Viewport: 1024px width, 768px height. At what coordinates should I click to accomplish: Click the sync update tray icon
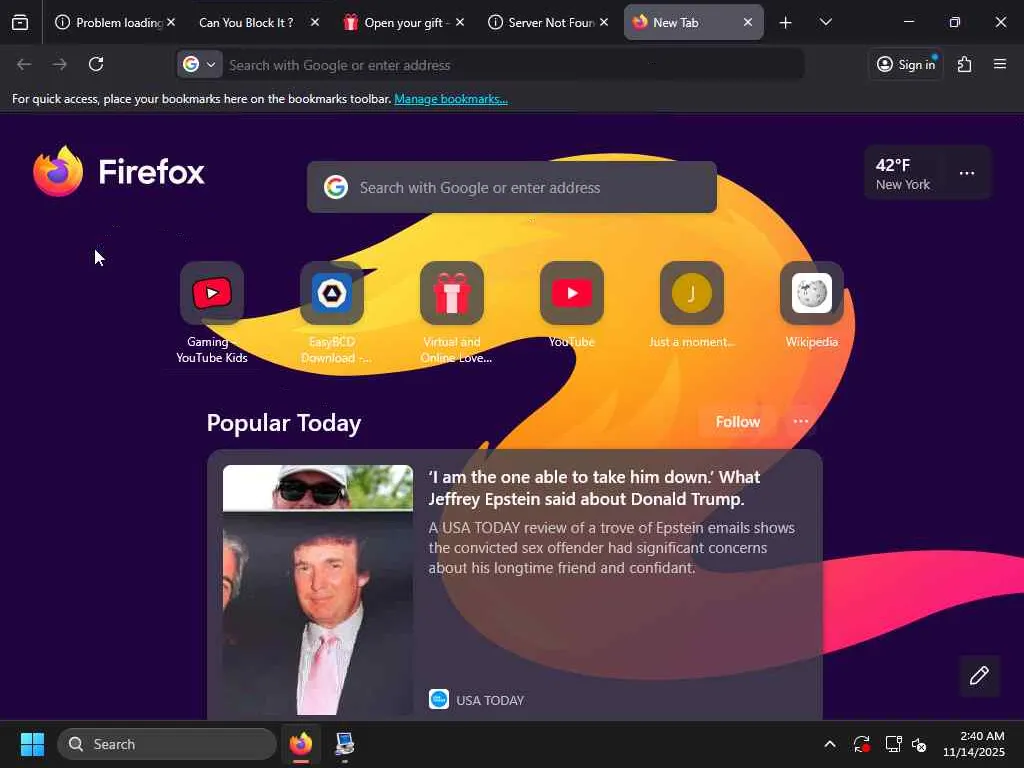pos(861,744)
